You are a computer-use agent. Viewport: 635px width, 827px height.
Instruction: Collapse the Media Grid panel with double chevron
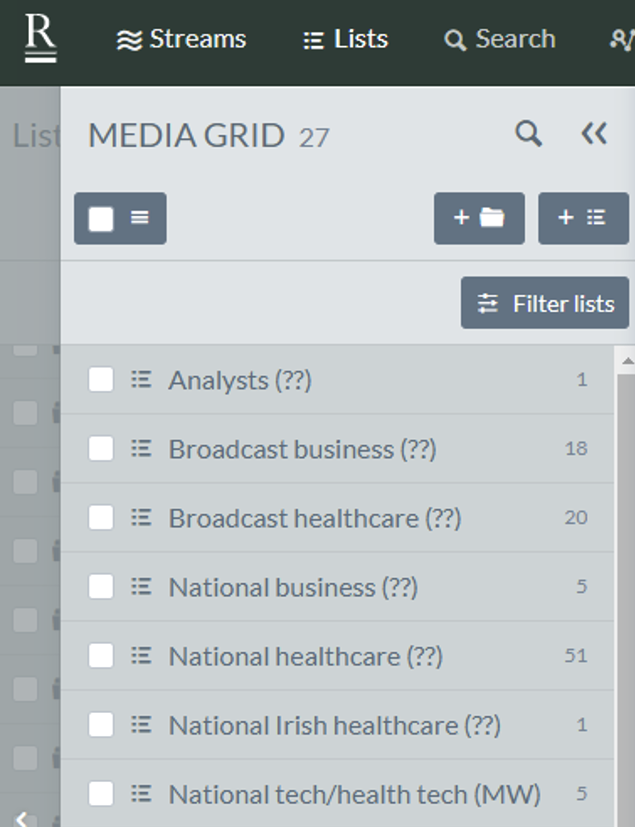tap(594, 134)
